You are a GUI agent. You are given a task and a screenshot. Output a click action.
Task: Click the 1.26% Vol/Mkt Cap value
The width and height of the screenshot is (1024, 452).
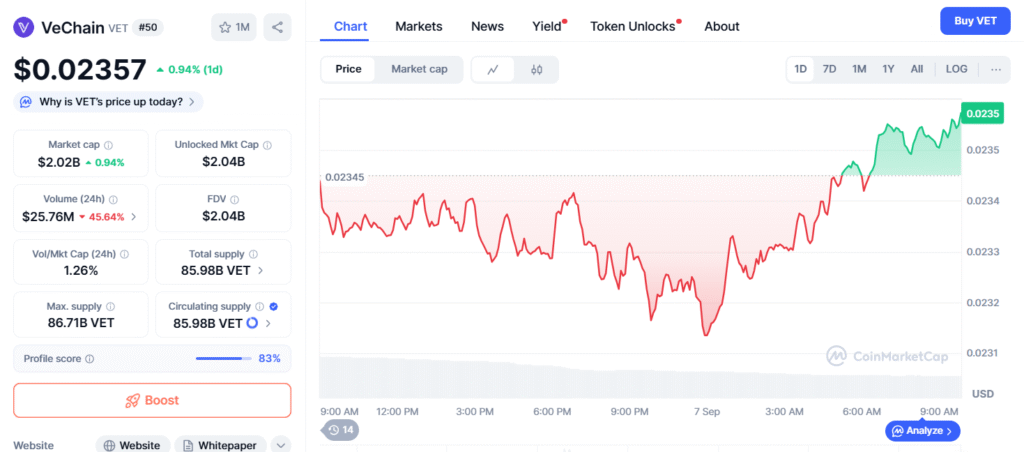(x=81, y=270)
